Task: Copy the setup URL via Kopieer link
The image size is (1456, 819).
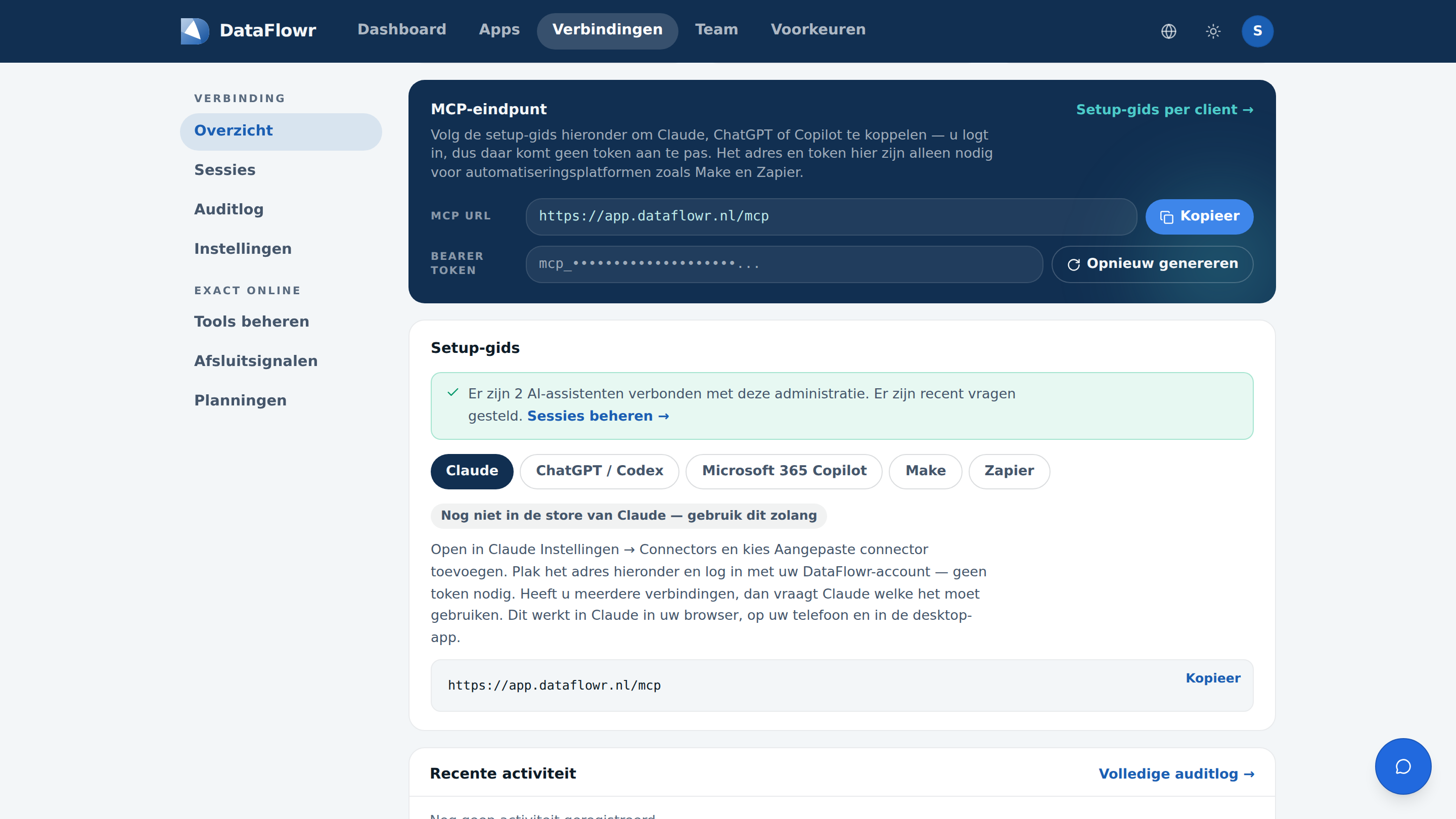Action: pyautogui.click(x=1213, y=678)
